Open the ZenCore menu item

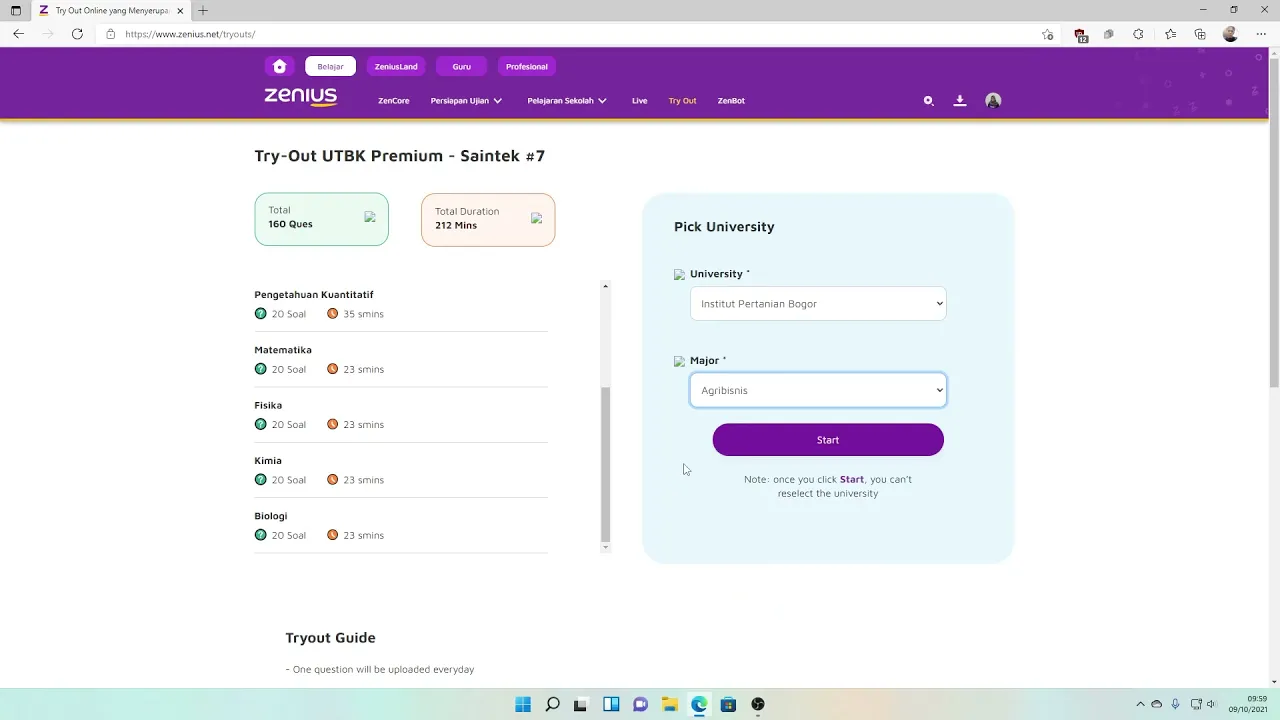[394, 101]
